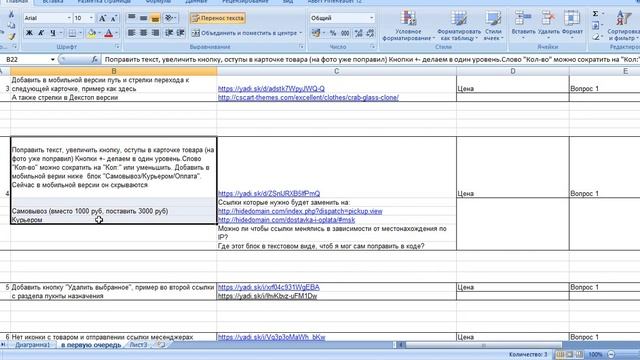Align cell text left
Screen dimensions: 640x360
coord(131,33)
